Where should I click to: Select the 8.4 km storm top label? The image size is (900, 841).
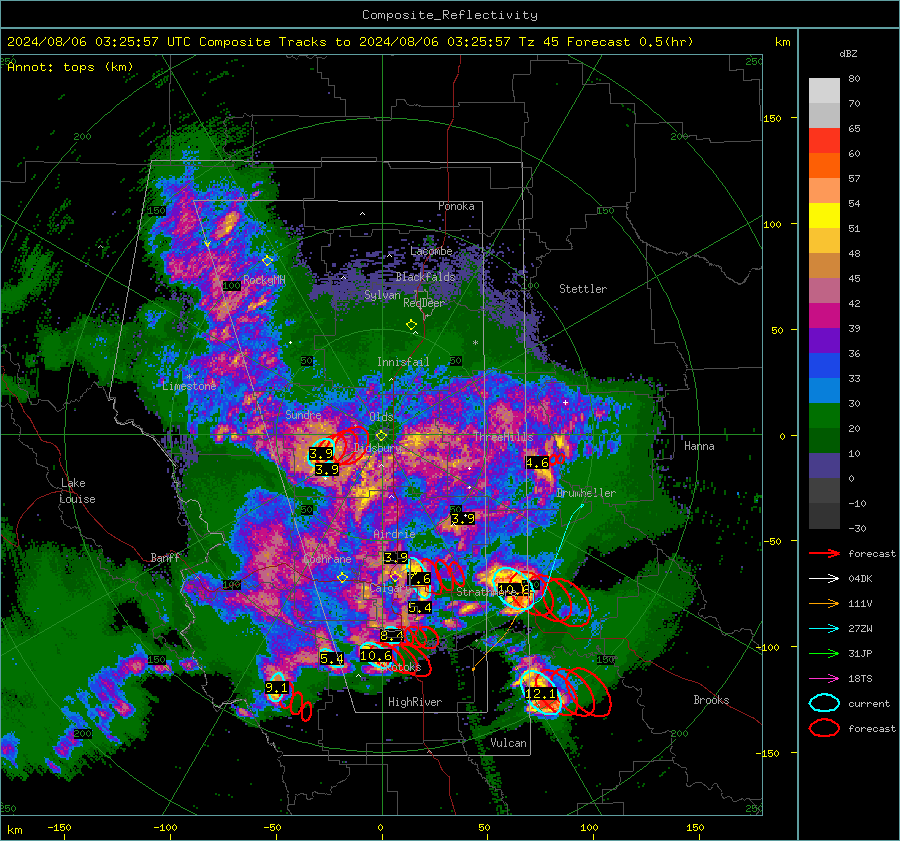click(x=391, y=635)
